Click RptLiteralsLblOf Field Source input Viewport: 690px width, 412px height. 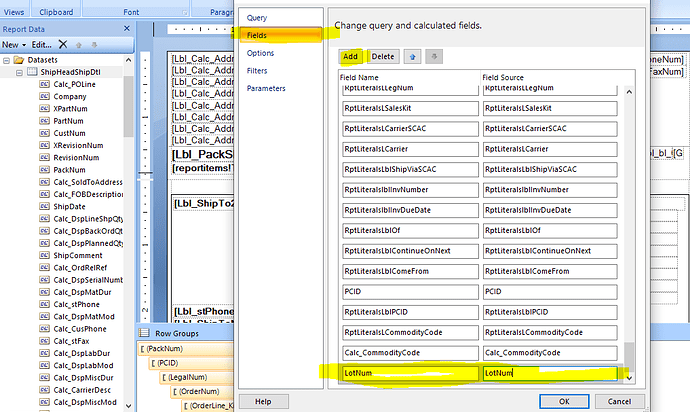point(550,230)
